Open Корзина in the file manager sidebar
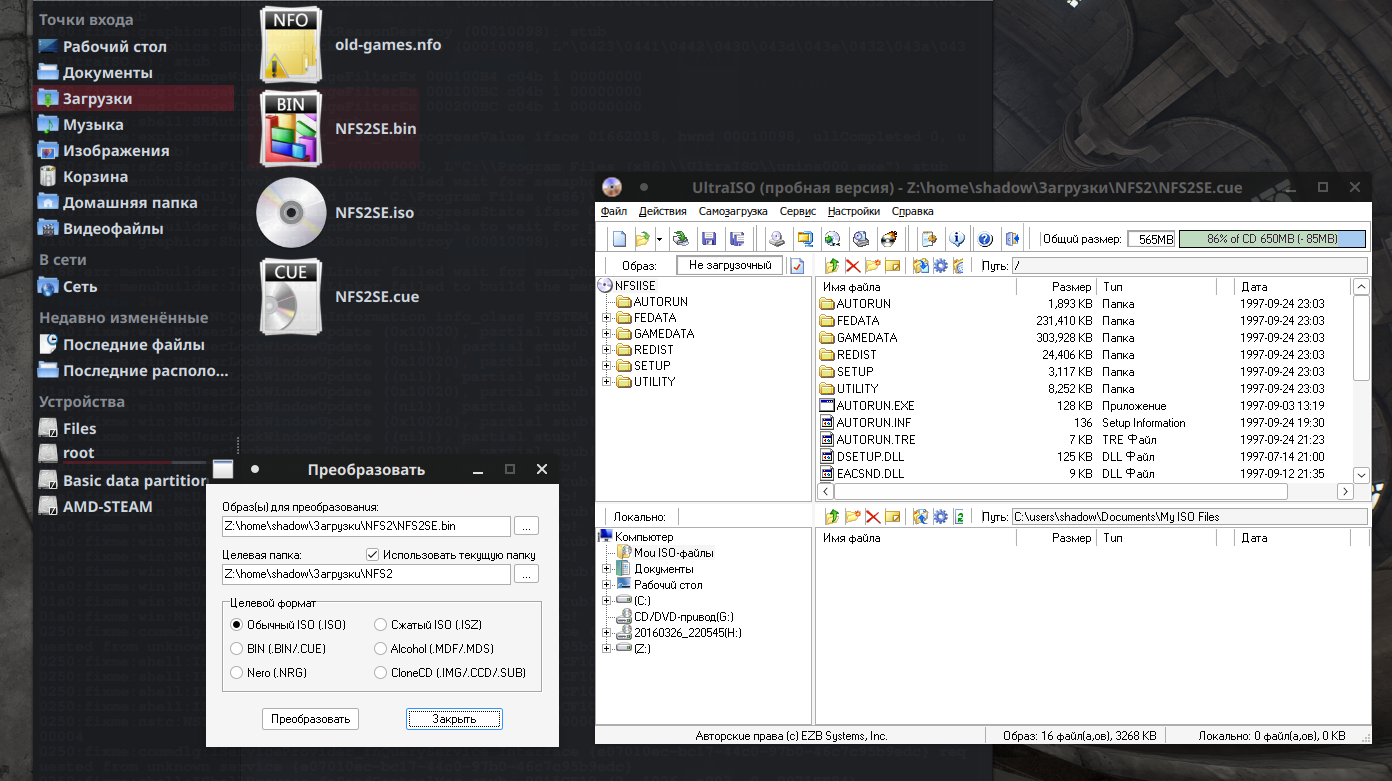Viewport: 1392px width, 781px height. 95,177
